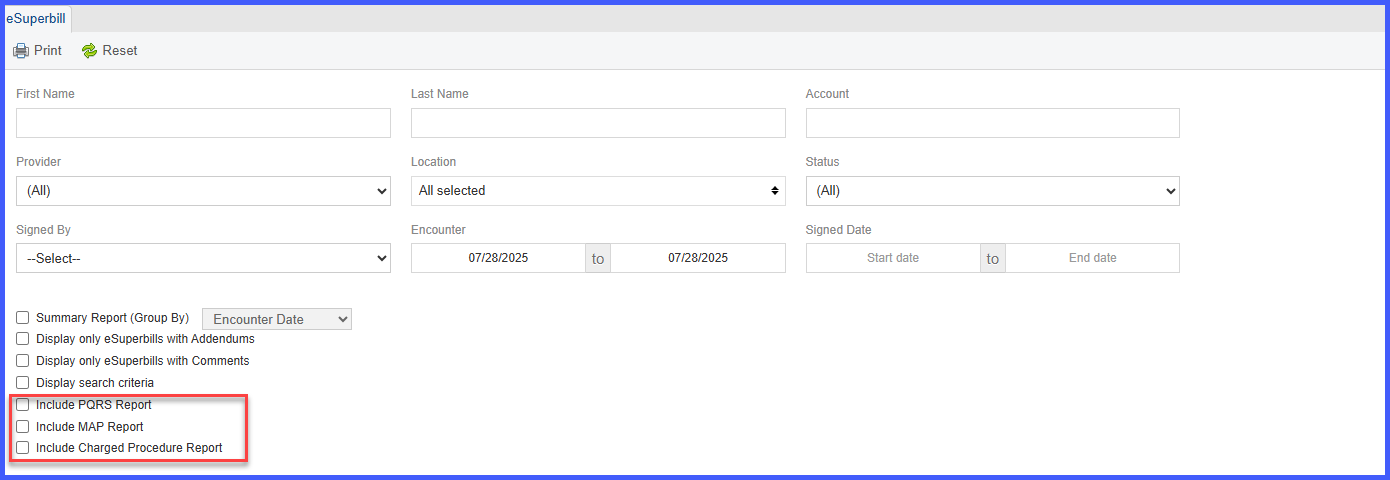Click the Signed By label

pos(43,230)
